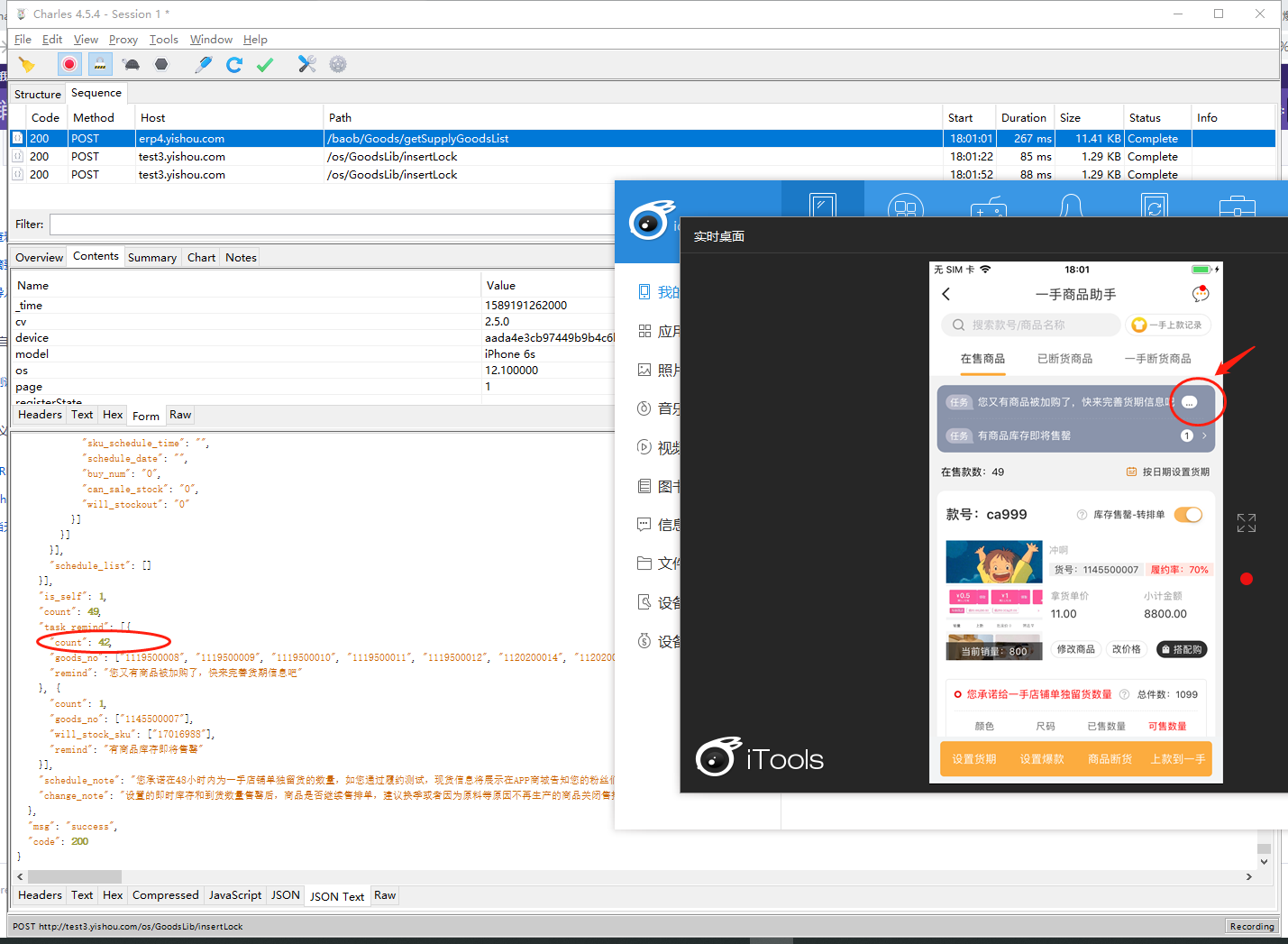The height and width of the screenshot is (944, 1288).
Task: Expand the 有商品库存即将售罄 task chevron
Action: pos(1204,435)
